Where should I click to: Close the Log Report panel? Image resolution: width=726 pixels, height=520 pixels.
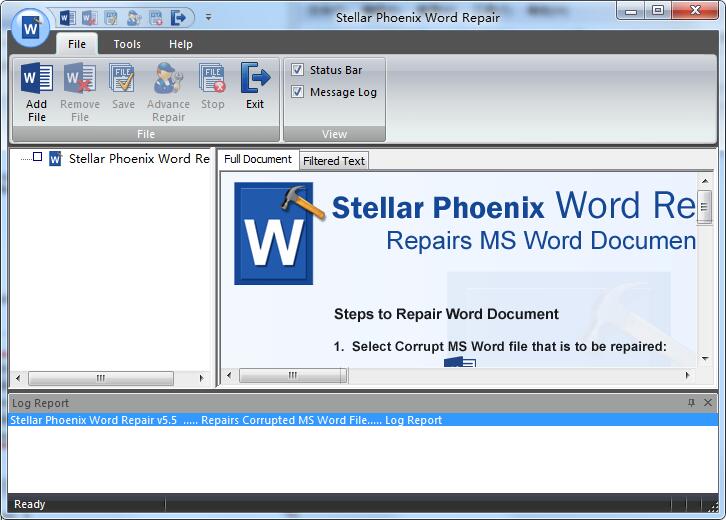708,402
